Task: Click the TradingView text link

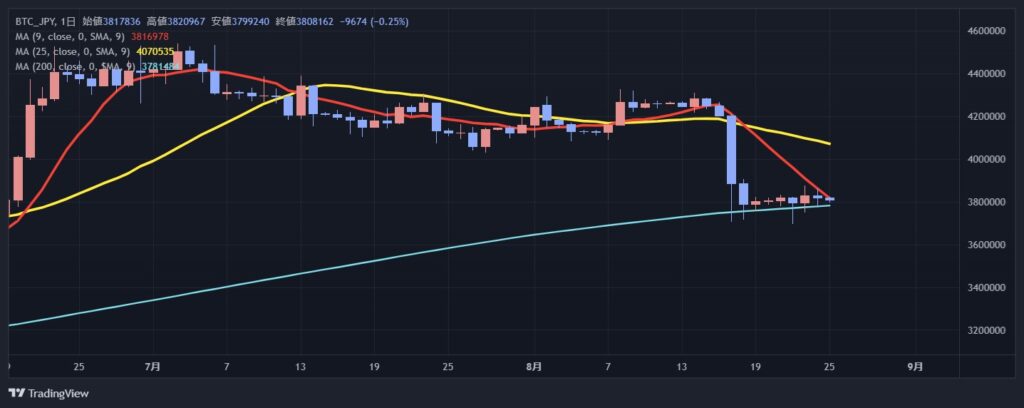Action: pyautogui.click(x=58, y=393)
